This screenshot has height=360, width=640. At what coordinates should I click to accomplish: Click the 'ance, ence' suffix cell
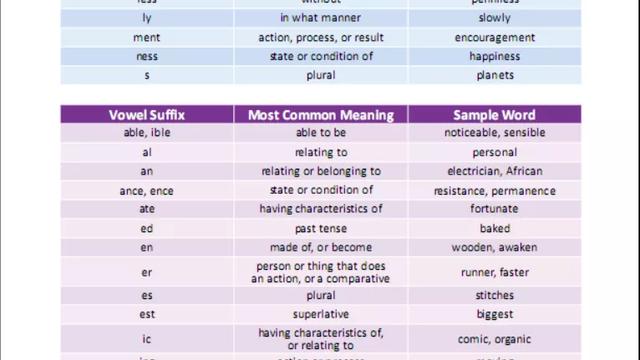pyautogui.click(x=147, y=191)
